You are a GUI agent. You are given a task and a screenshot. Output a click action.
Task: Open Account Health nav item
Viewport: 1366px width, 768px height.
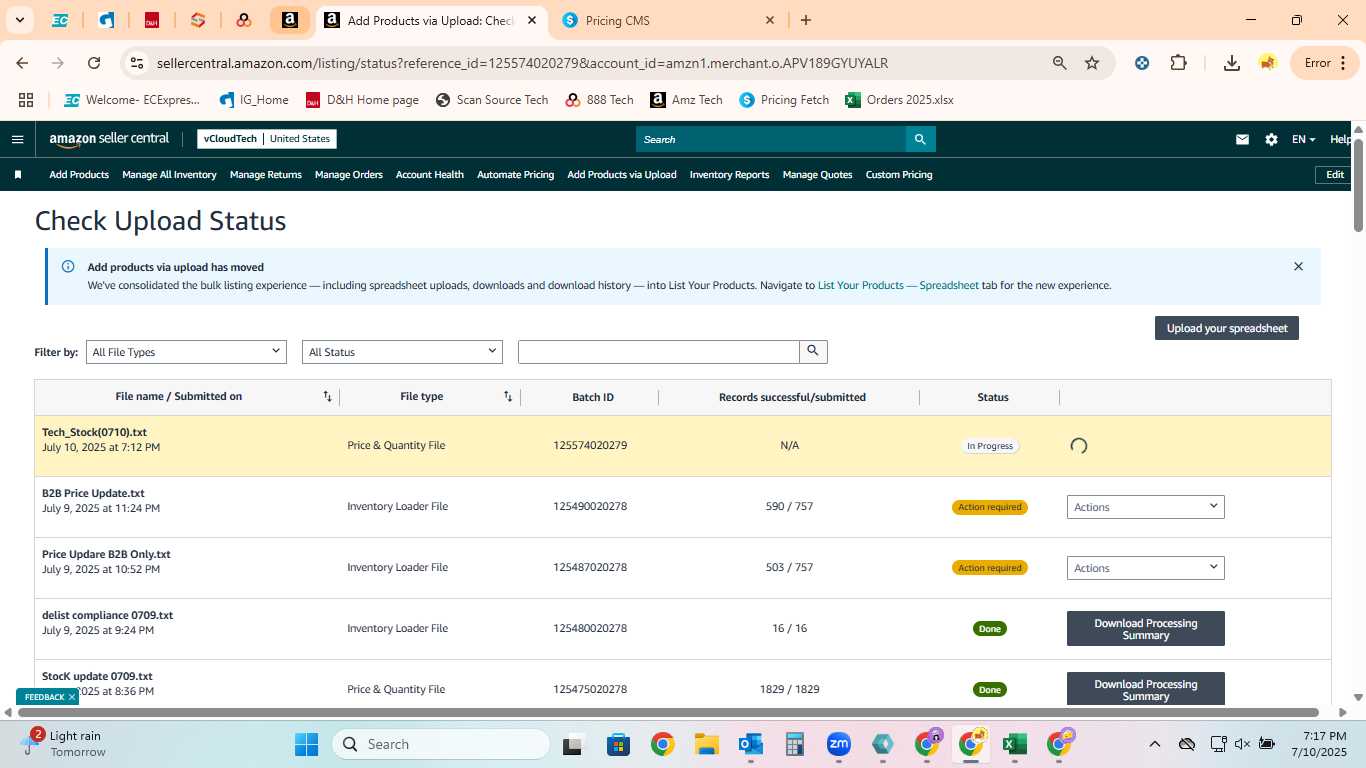(x=430, y=174)
